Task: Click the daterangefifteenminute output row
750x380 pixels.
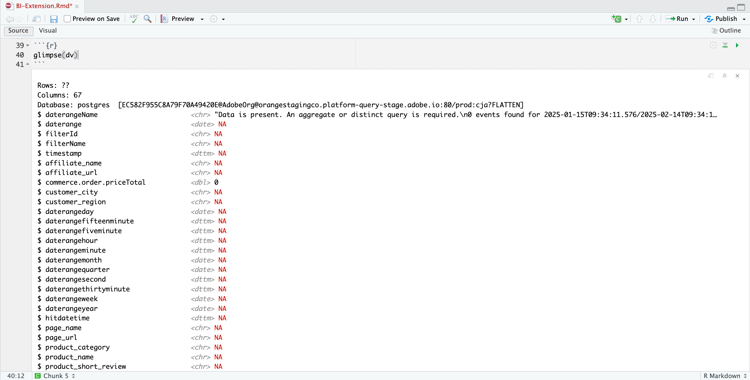Action: point(132,221)
